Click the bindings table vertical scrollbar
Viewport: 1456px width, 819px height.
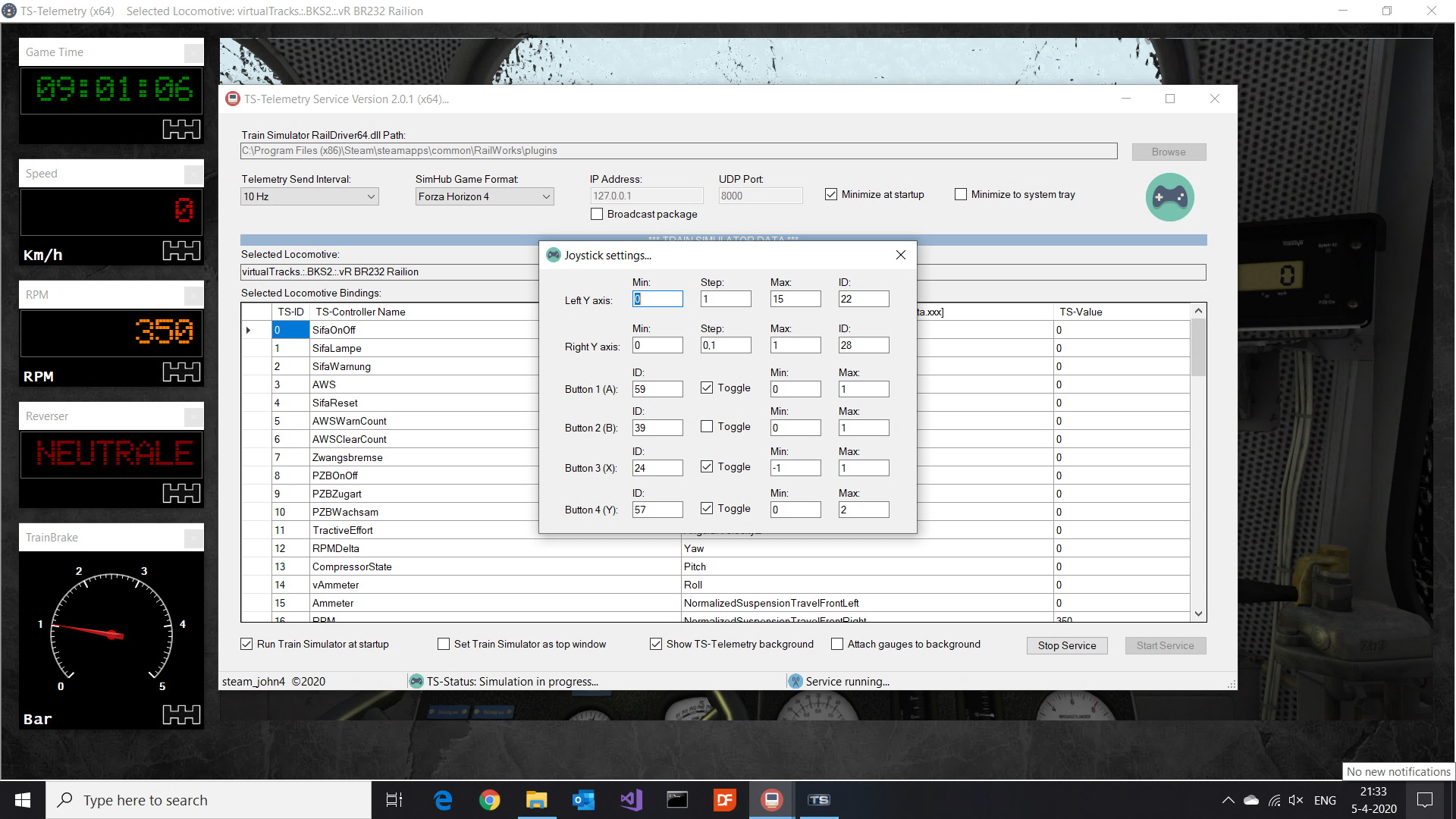point(1198,348)
